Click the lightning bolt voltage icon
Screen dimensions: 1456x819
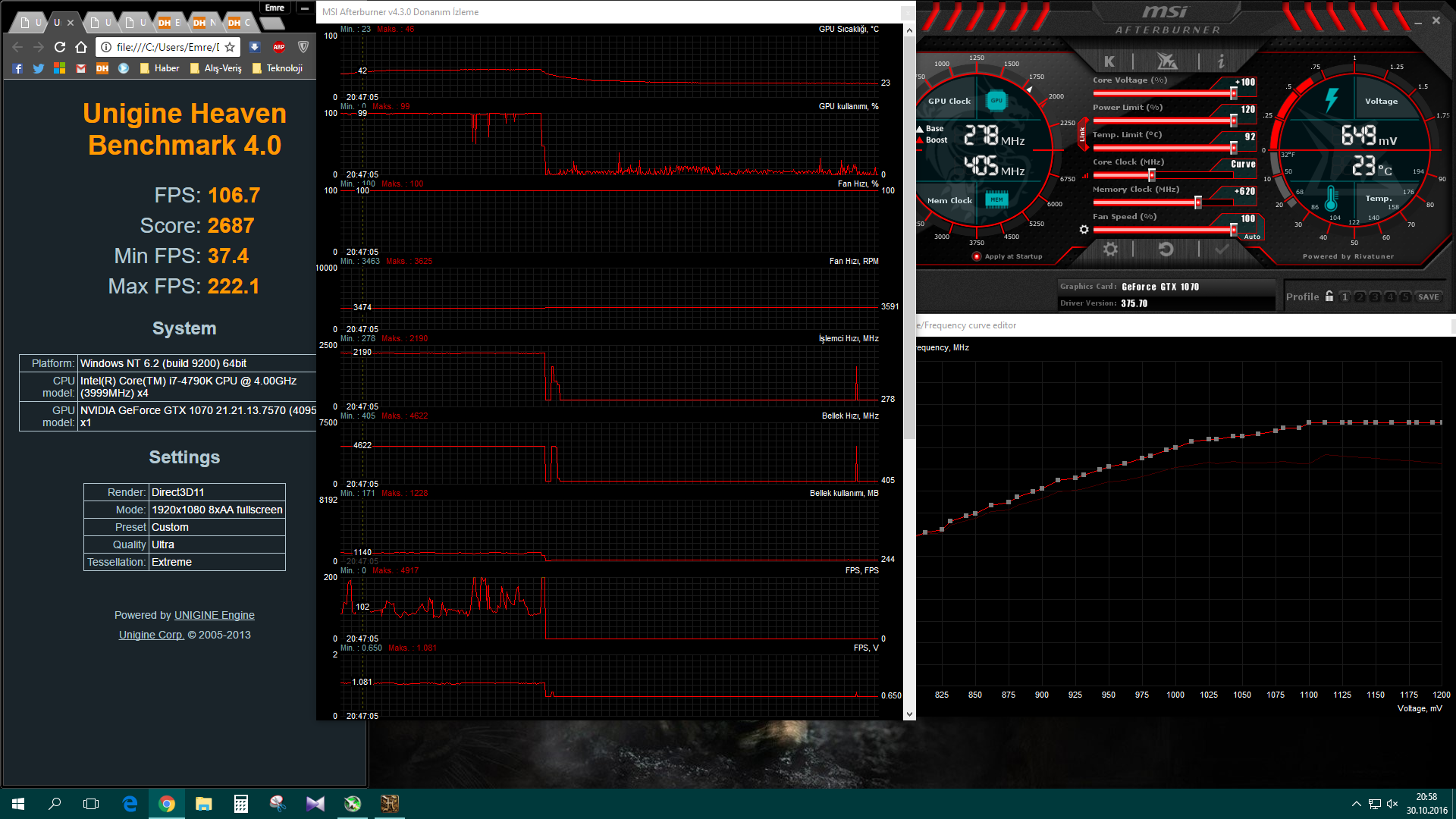click(x=1331, y=99)
